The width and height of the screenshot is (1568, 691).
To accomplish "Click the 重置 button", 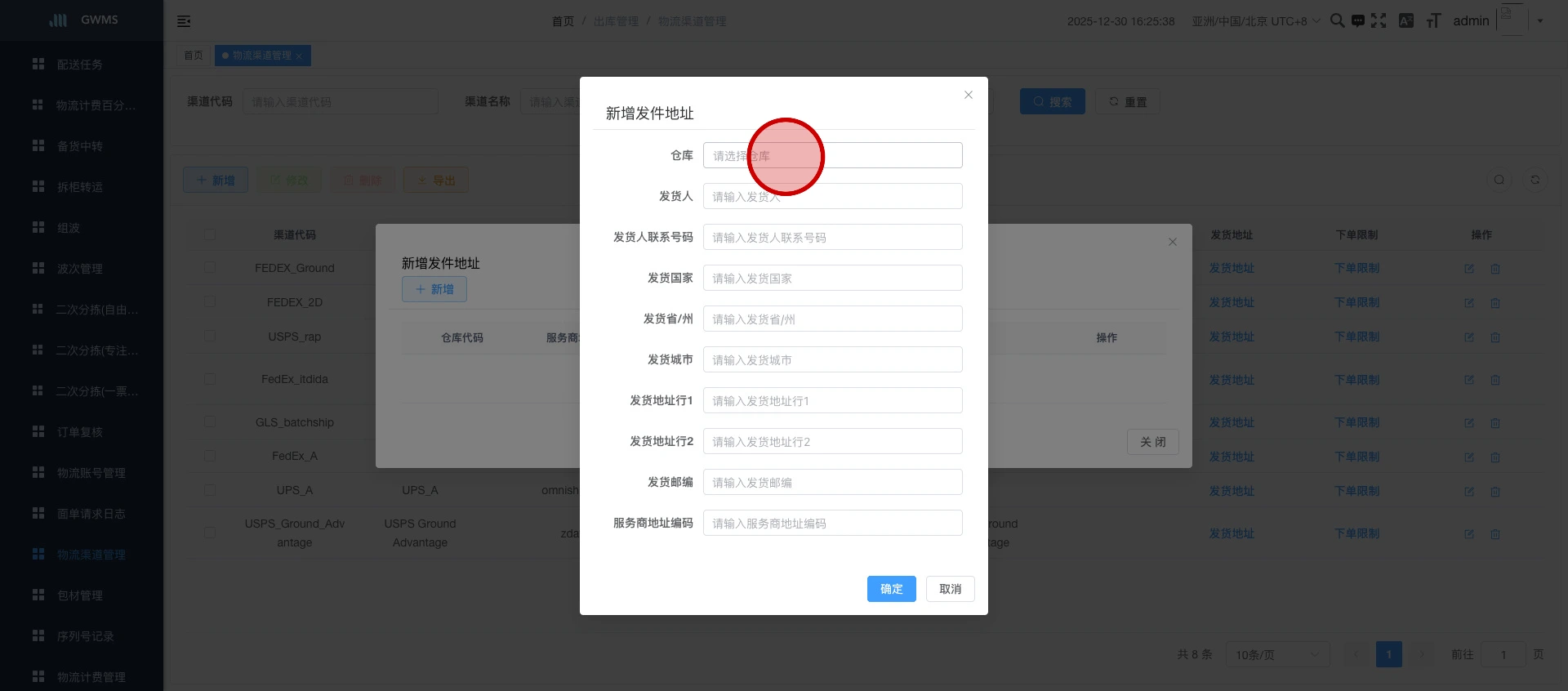I will click(x=1127, y=101).
